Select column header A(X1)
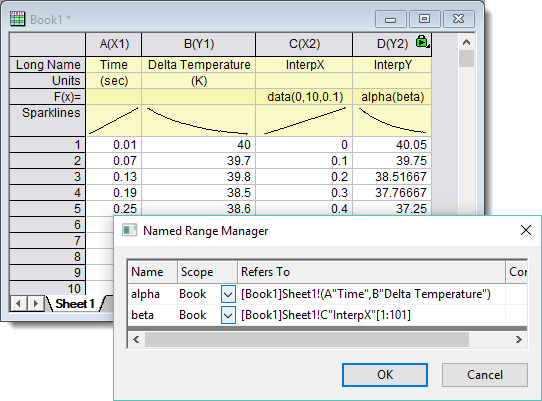 (x=114, y=44)
